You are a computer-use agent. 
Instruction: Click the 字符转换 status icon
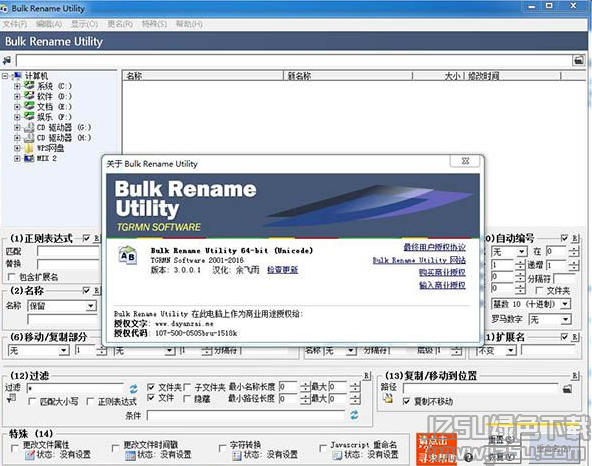coord(237,455)
